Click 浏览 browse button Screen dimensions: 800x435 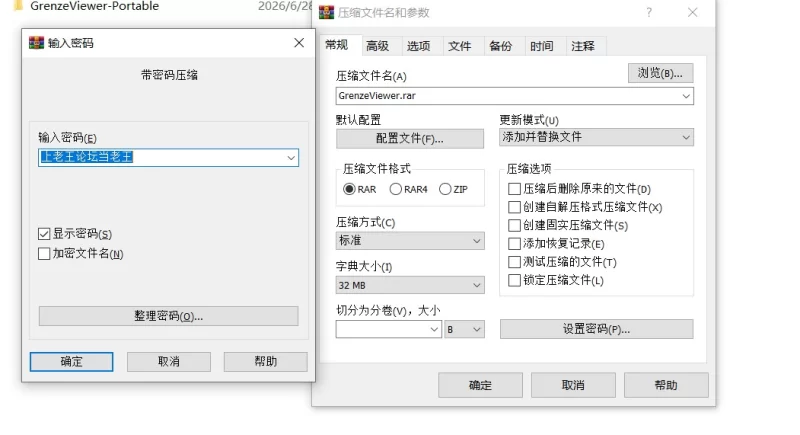coord(660,73)
